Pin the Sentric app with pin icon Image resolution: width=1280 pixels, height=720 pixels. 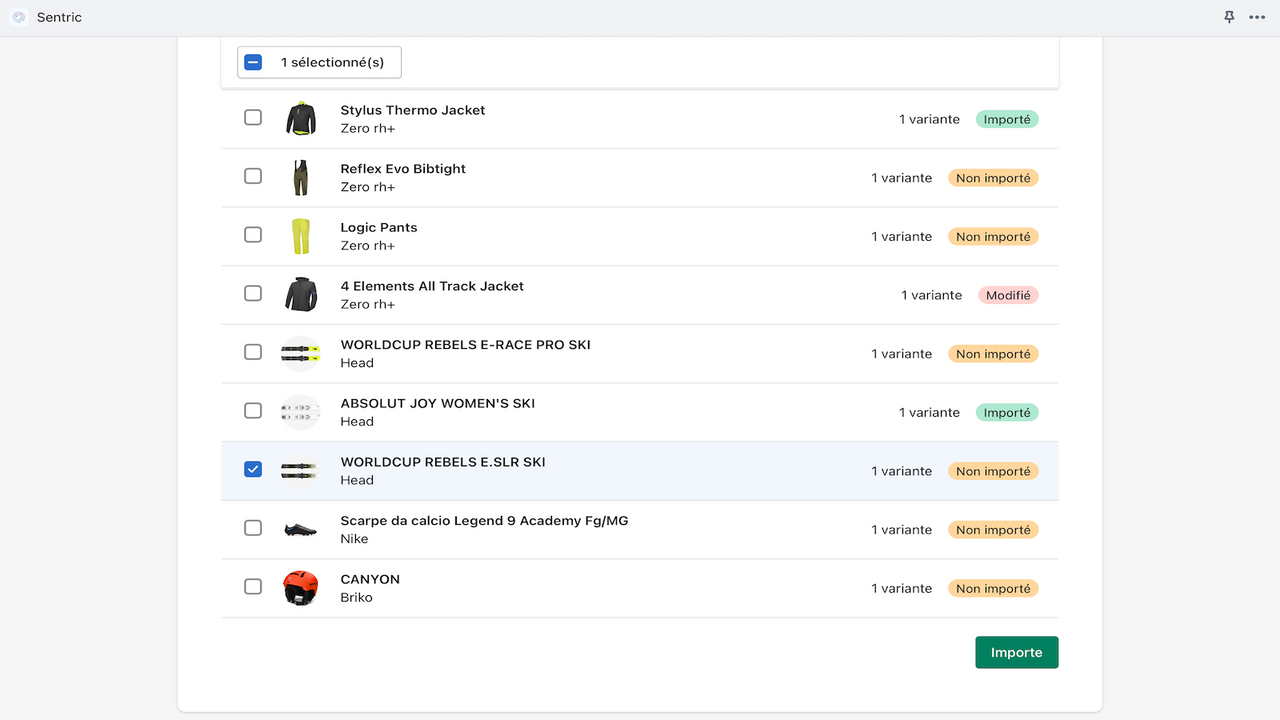(x=1229, y=17)
